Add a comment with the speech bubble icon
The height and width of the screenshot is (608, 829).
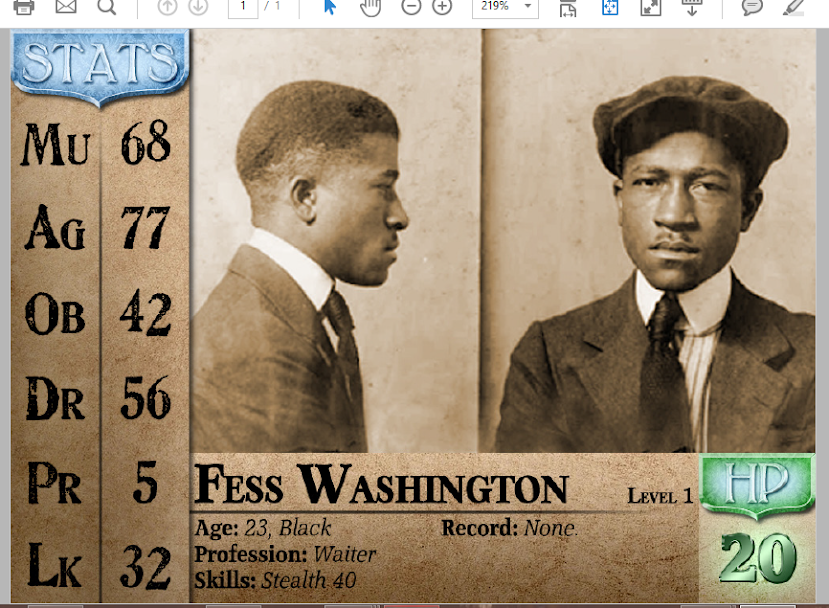pos(752,7)
